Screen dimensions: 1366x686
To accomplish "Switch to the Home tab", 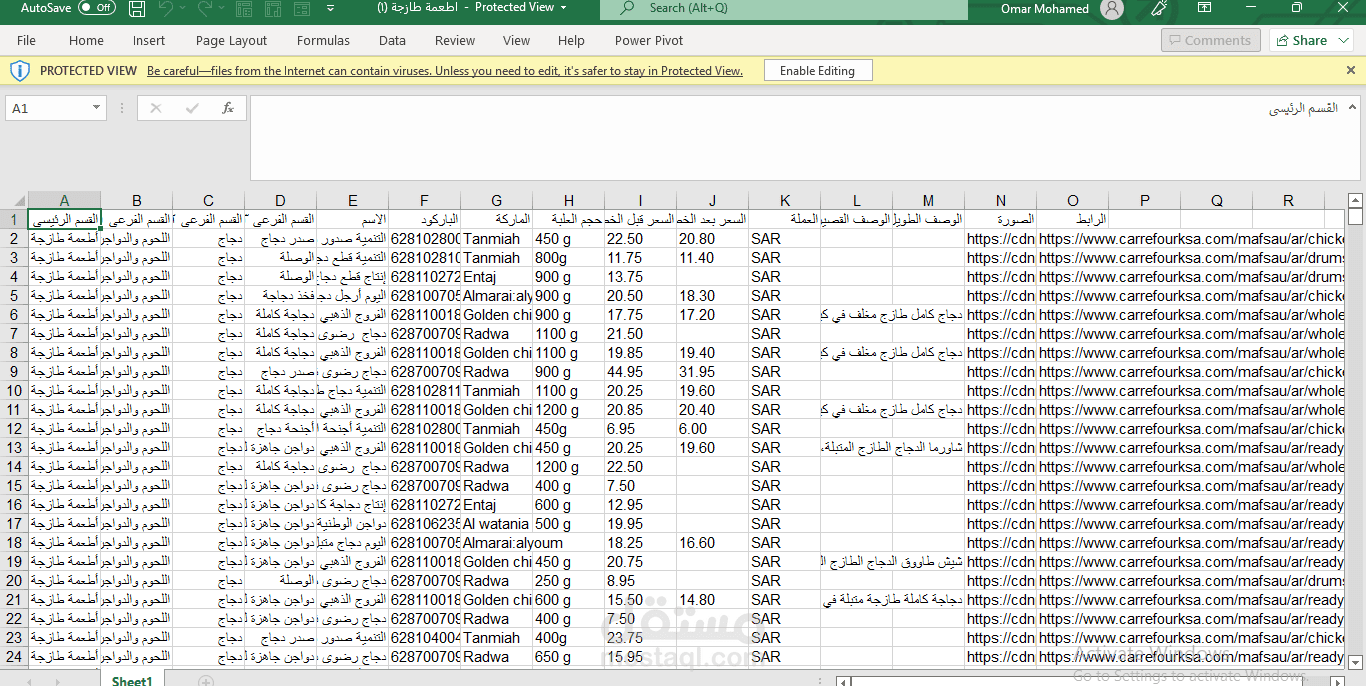I will click(x=86, y=41).
